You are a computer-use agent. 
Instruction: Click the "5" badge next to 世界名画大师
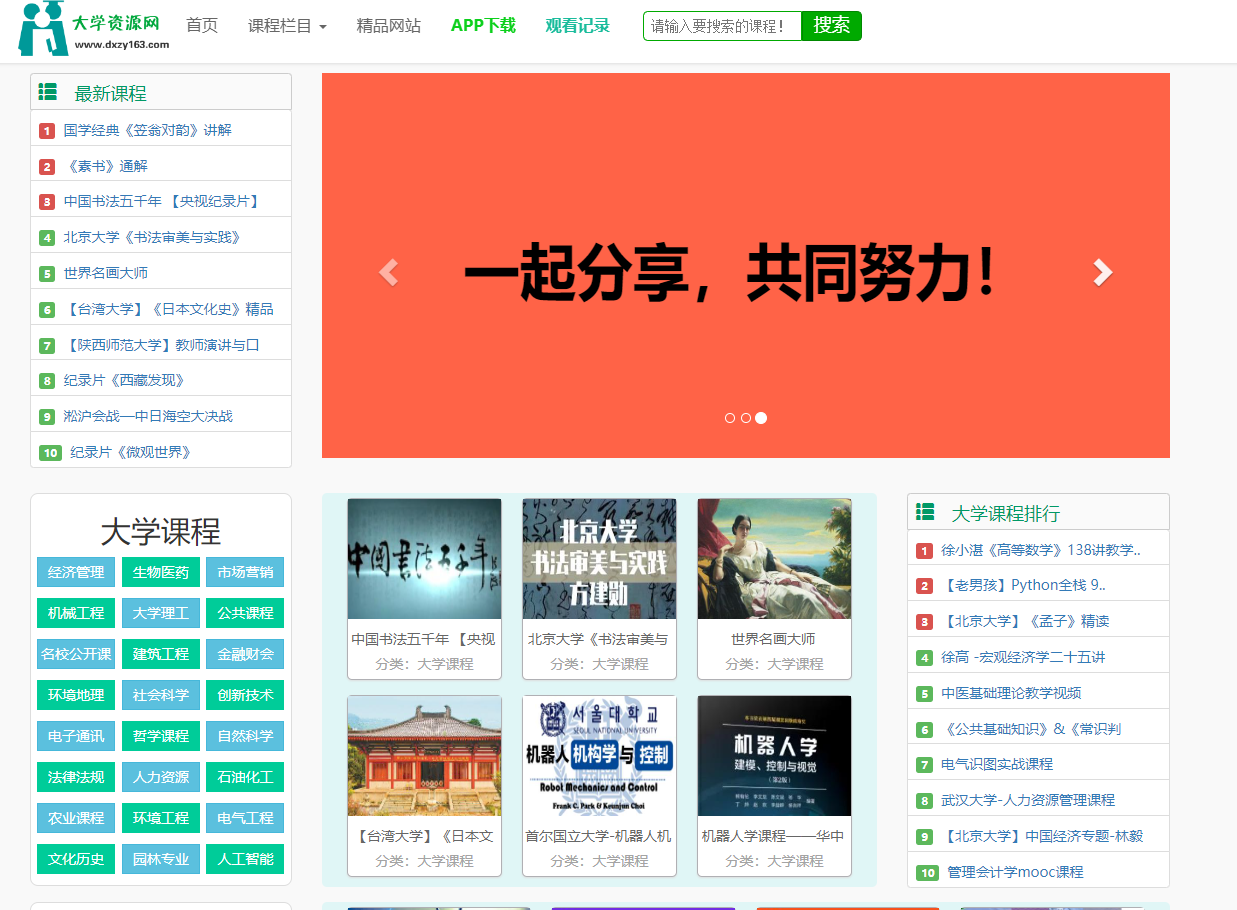click(x=46, y=272)
